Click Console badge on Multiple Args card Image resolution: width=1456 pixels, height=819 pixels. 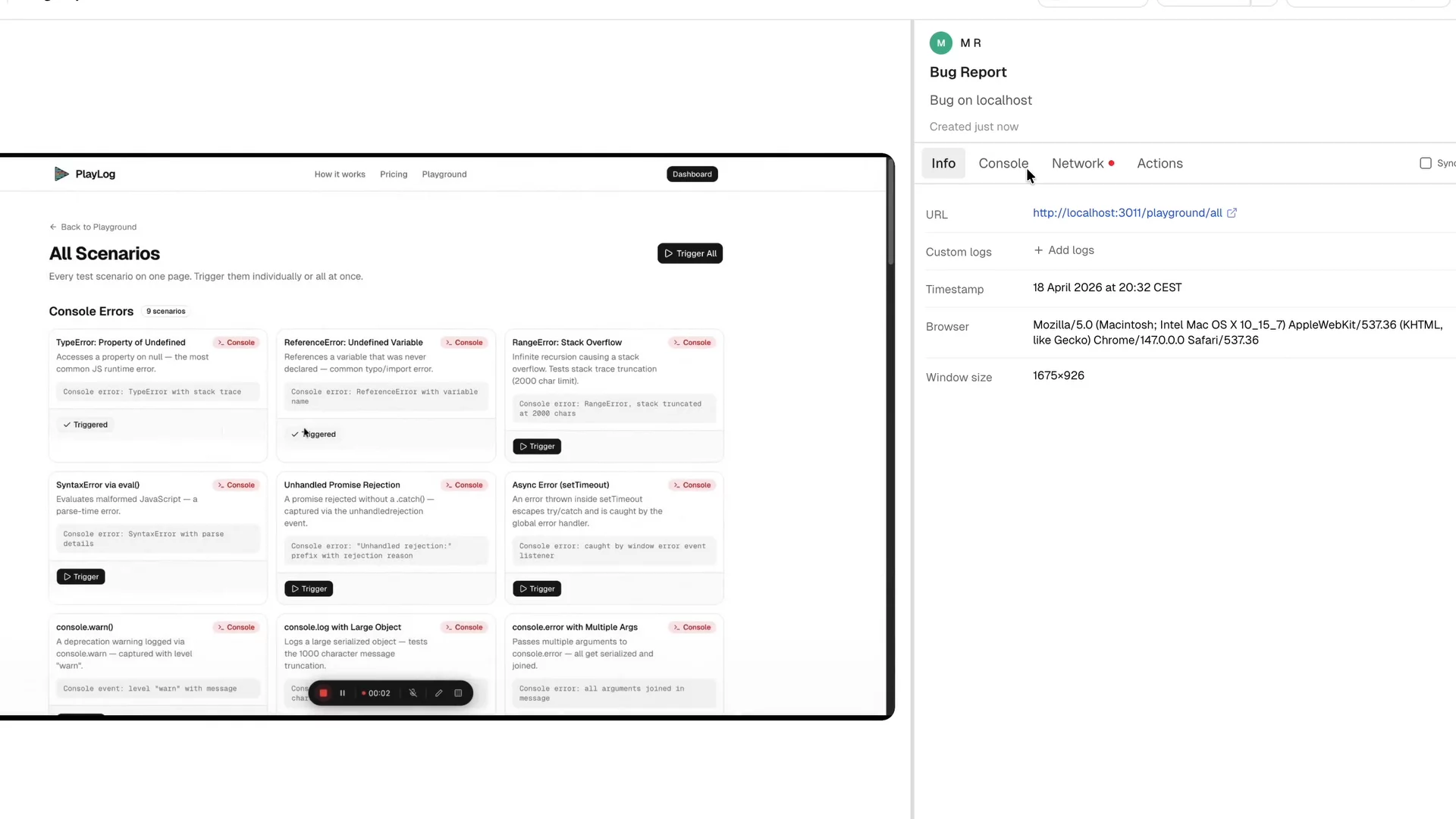pos(692,628)
